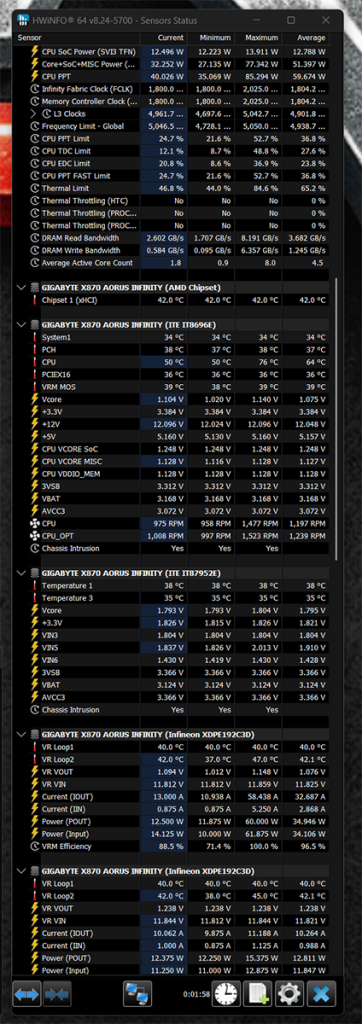The width and height of the screenshot is (362, 1024).
Task: Click the lightning icon beside VIN5
Action: click(x=35, y=647)
